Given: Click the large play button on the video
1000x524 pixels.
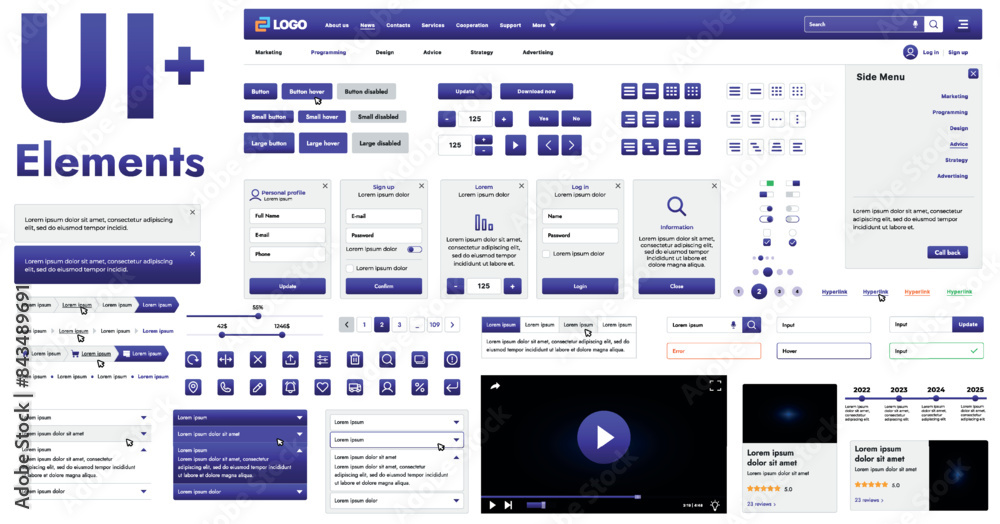Looking at the screenshot, I should click(x=604, y=437).
